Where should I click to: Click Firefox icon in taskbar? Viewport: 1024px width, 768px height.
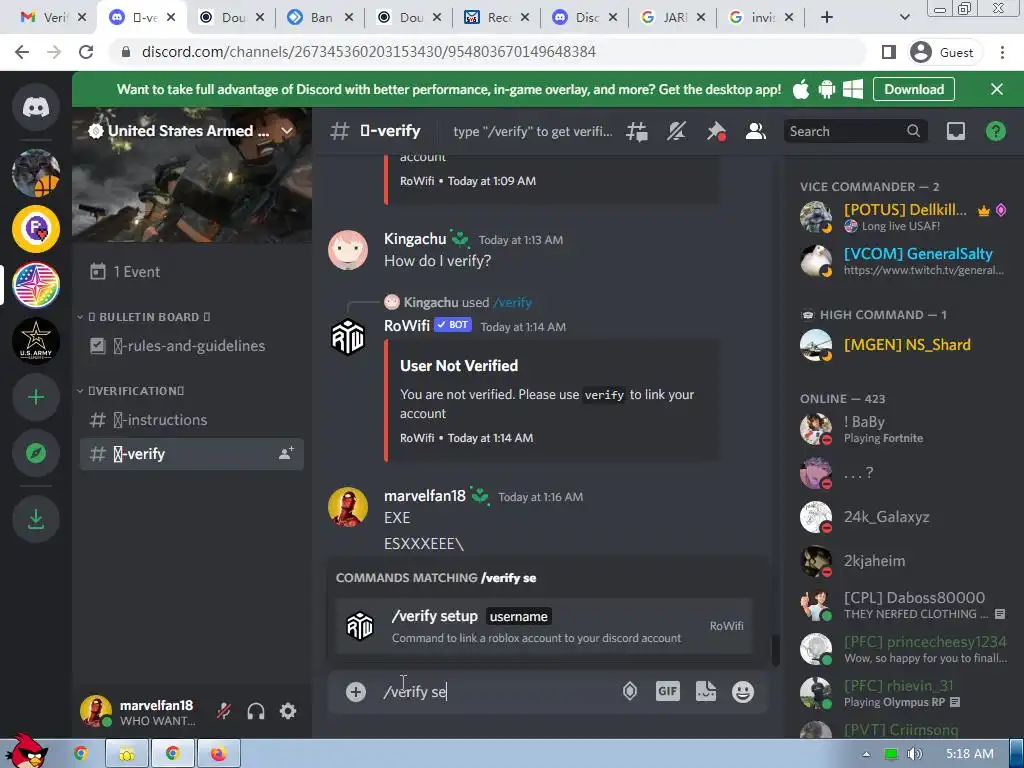tap(218, 754)
